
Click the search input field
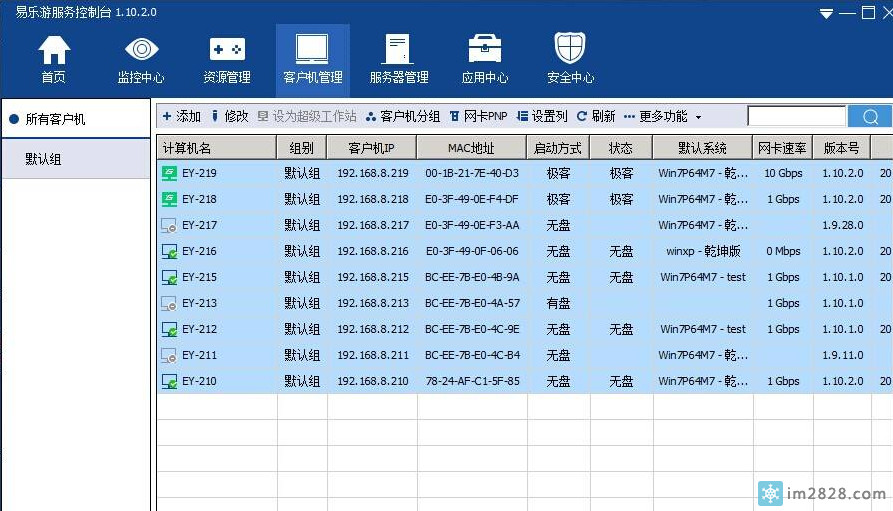[x=796, y=117]
